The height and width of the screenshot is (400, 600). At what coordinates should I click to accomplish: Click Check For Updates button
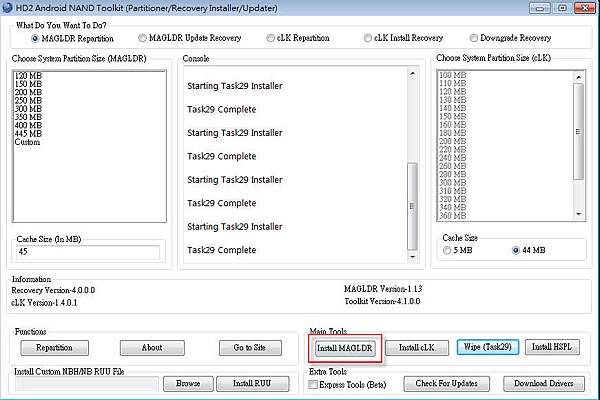coord(447,384)
